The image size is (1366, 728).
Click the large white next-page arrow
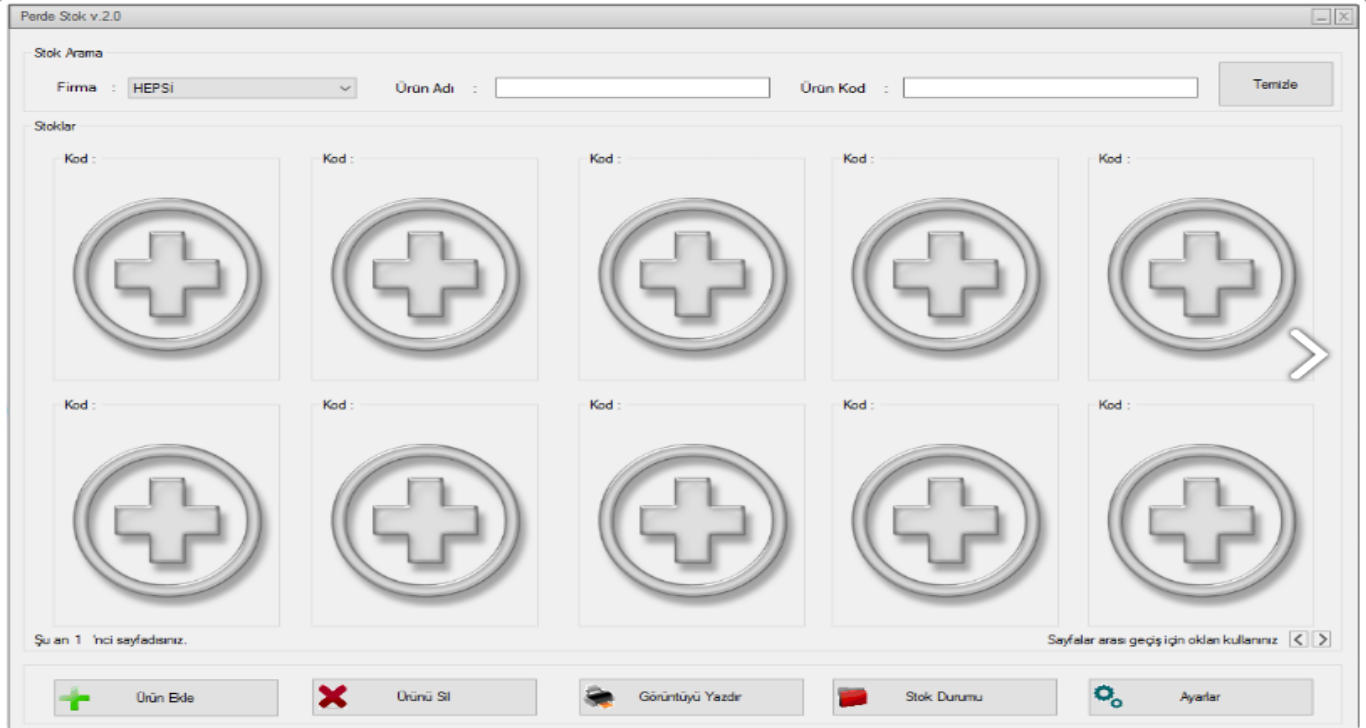tap(1308, 354)
